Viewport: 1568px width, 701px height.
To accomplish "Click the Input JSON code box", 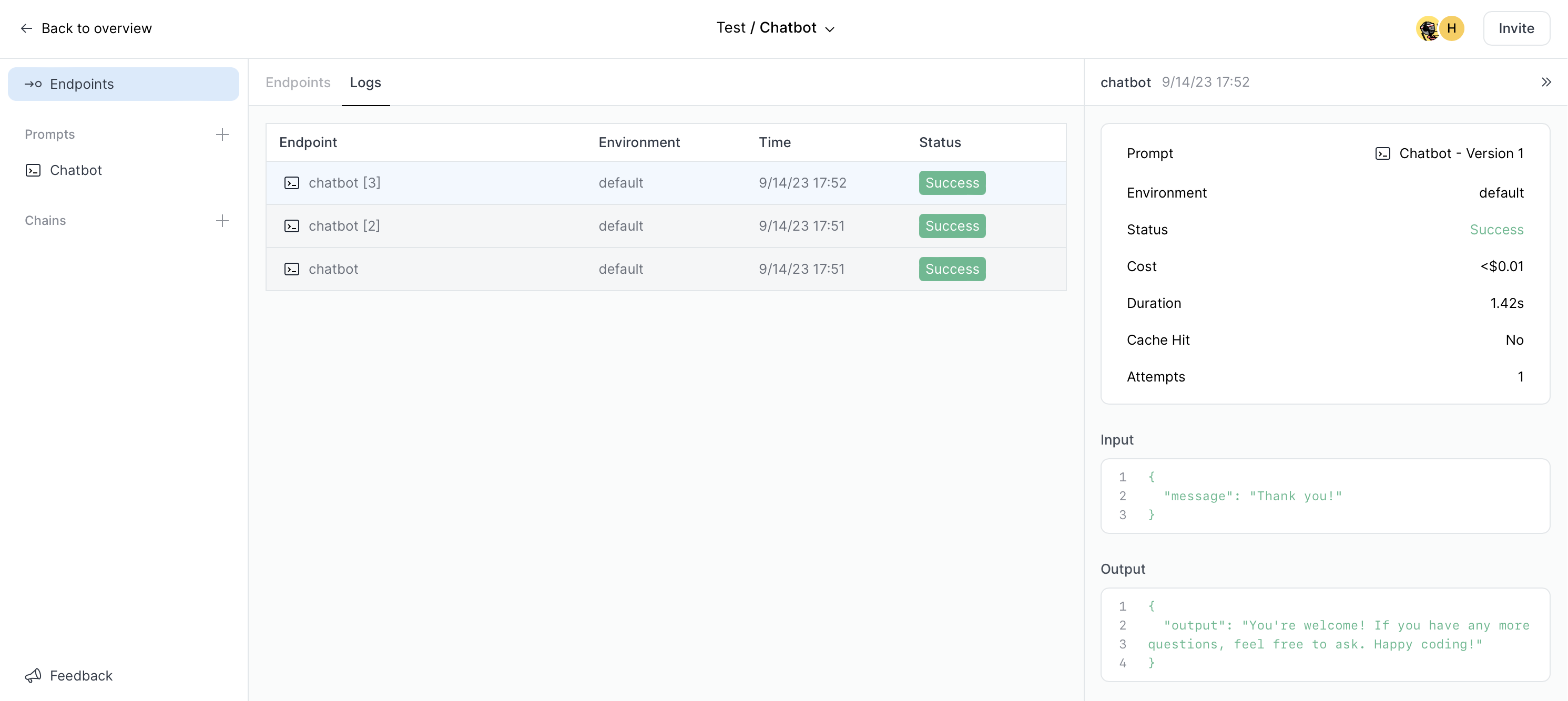I will (1325, 496).
